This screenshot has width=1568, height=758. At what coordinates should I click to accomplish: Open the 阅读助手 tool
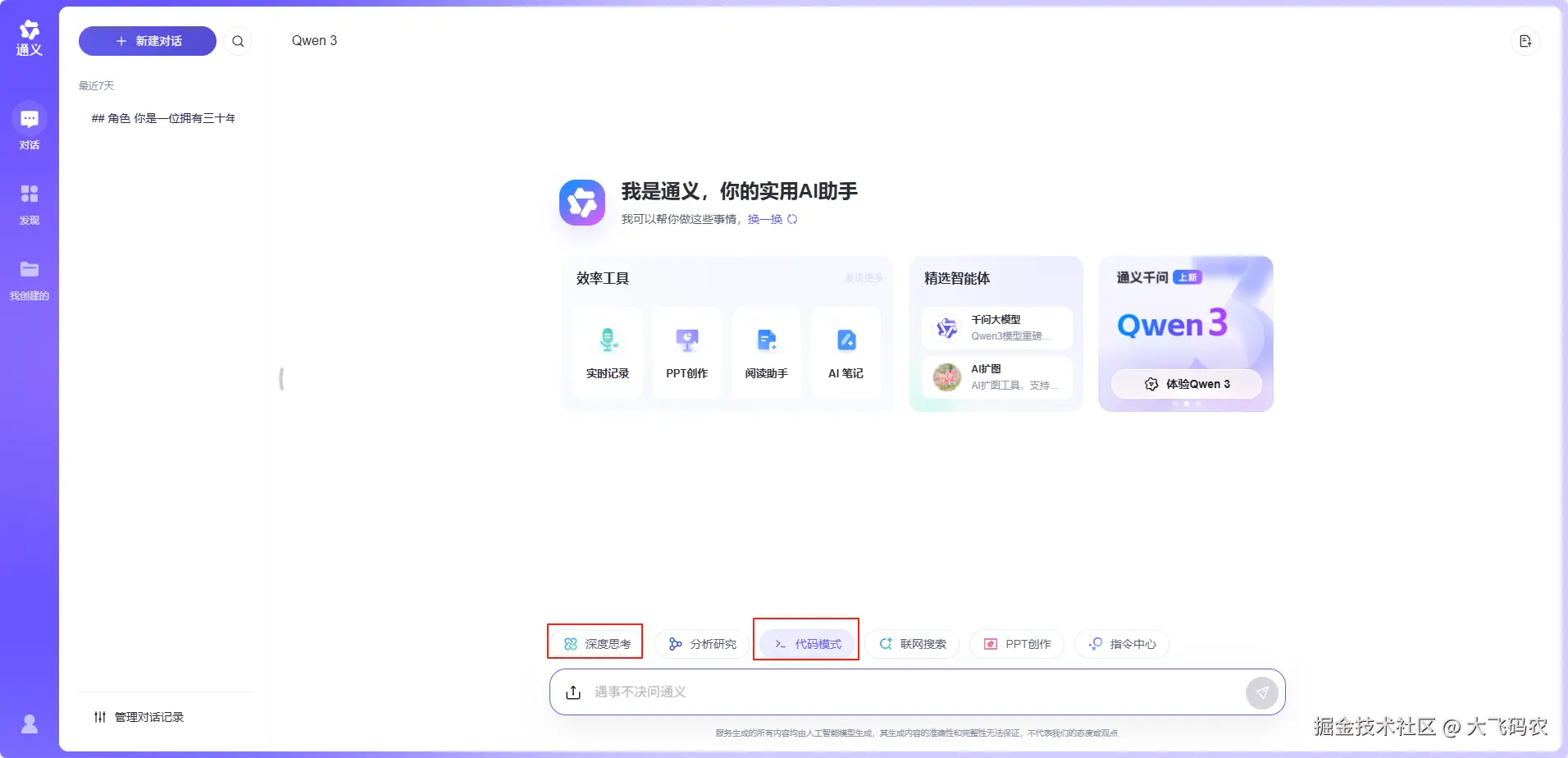pyautogui.click(x=767, y=353)
